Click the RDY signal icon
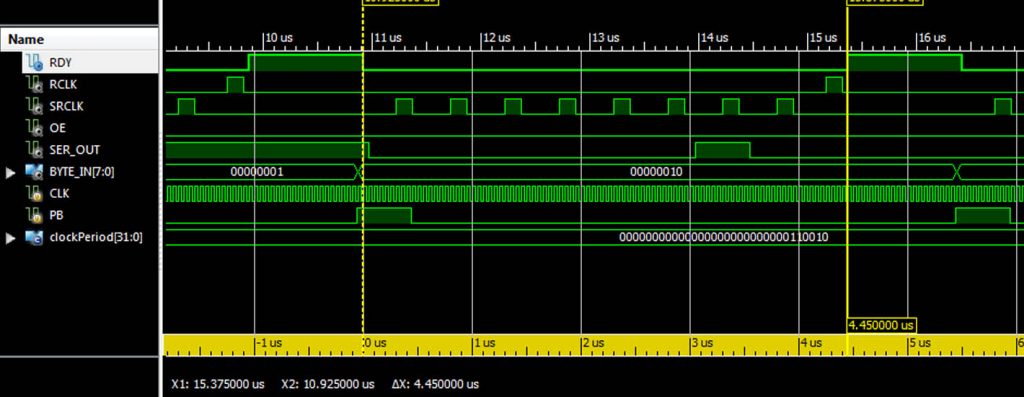The height and width of the screenshot is (397, 1024). [34, 63]
